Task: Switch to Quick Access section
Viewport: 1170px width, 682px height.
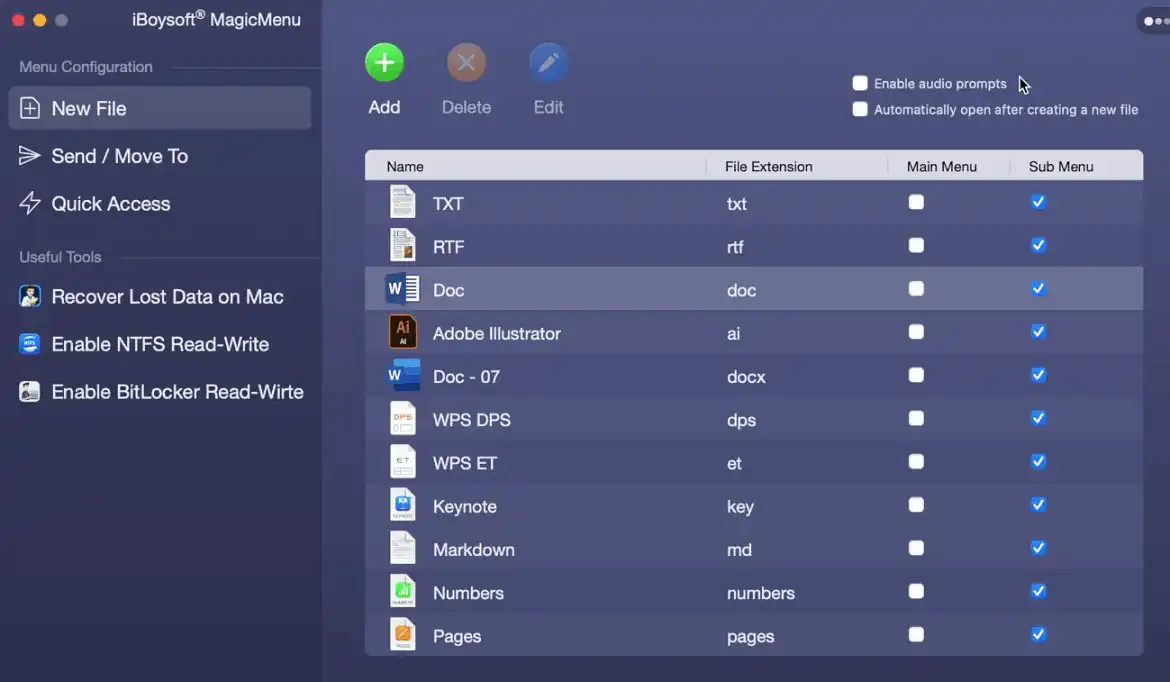Action: (110, 204)
